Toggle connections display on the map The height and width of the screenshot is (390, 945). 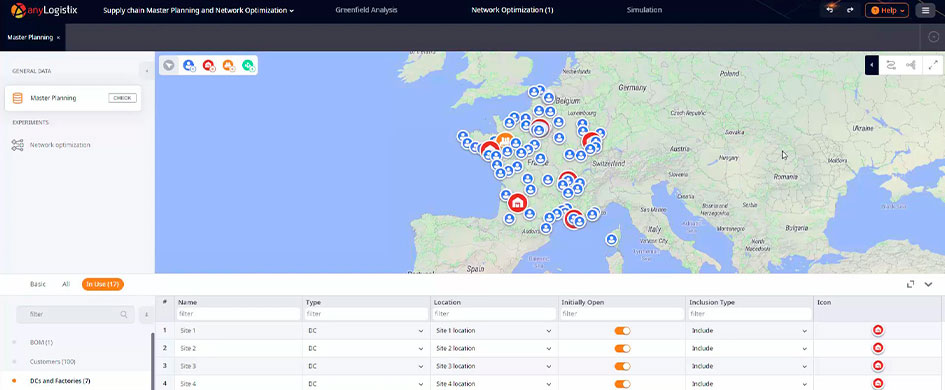coord(911,65)
